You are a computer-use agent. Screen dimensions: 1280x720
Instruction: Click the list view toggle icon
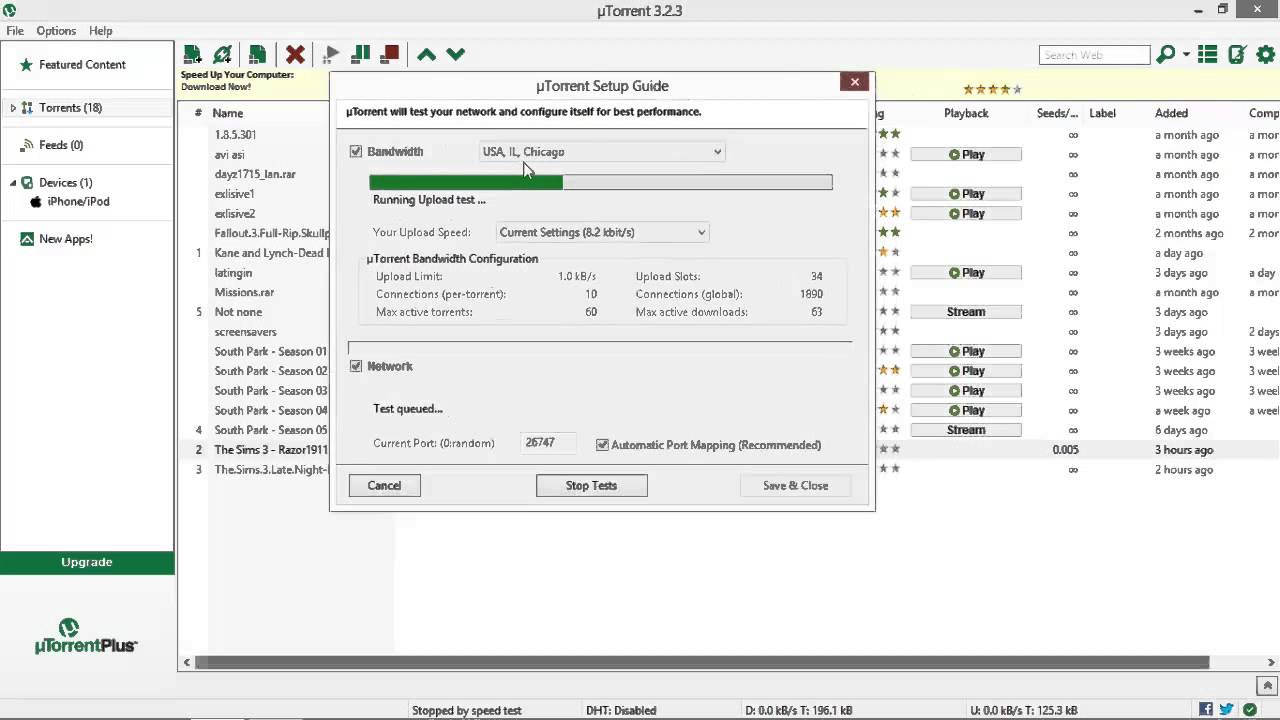[x=1208, y=55]
